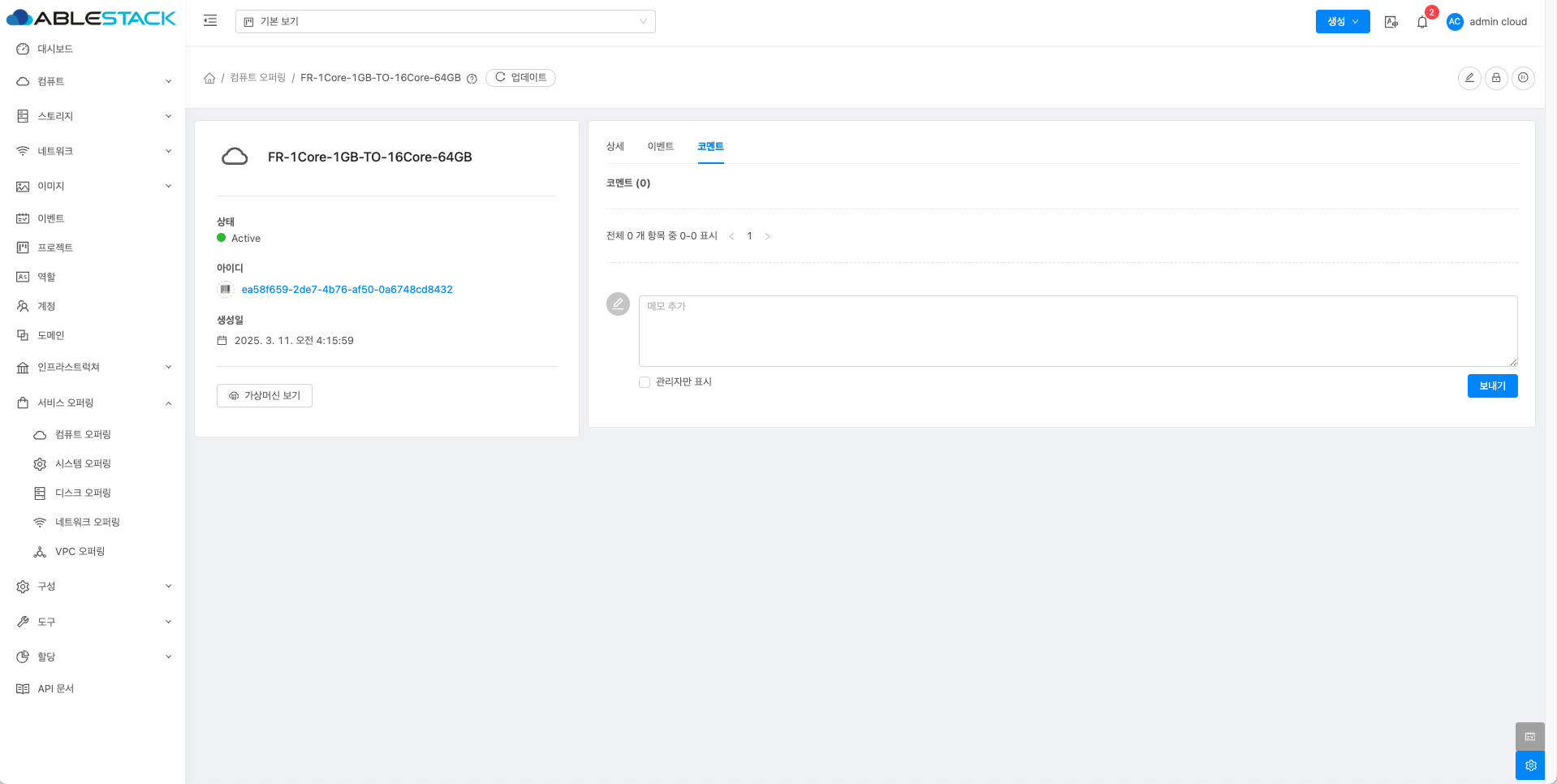
Task: Open the language translation icon in header
Action: 1391,22
